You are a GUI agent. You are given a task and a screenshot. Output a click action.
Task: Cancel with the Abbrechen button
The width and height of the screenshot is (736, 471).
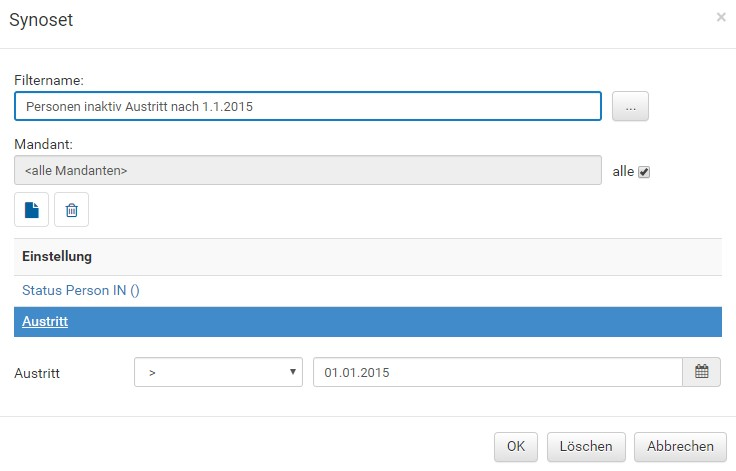[x=680, y=446]
